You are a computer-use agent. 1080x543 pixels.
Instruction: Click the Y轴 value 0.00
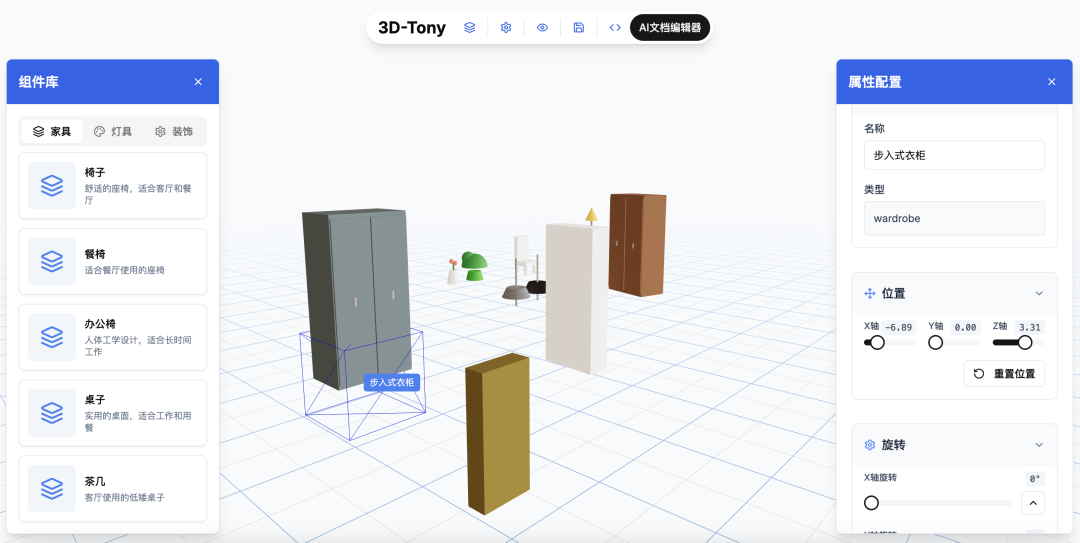[966, 327]
